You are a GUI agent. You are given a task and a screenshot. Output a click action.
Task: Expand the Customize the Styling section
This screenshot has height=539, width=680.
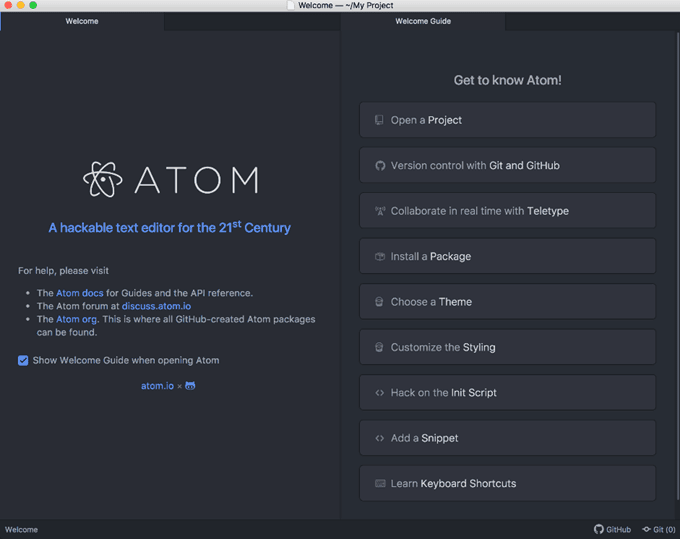click(x=507, y=347)
